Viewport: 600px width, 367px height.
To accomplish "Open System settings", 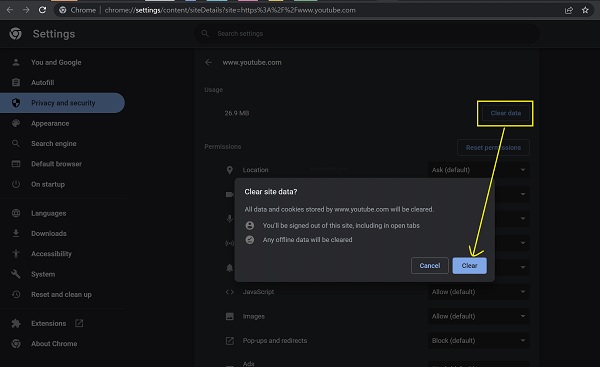I will click(x=62, y=274).
